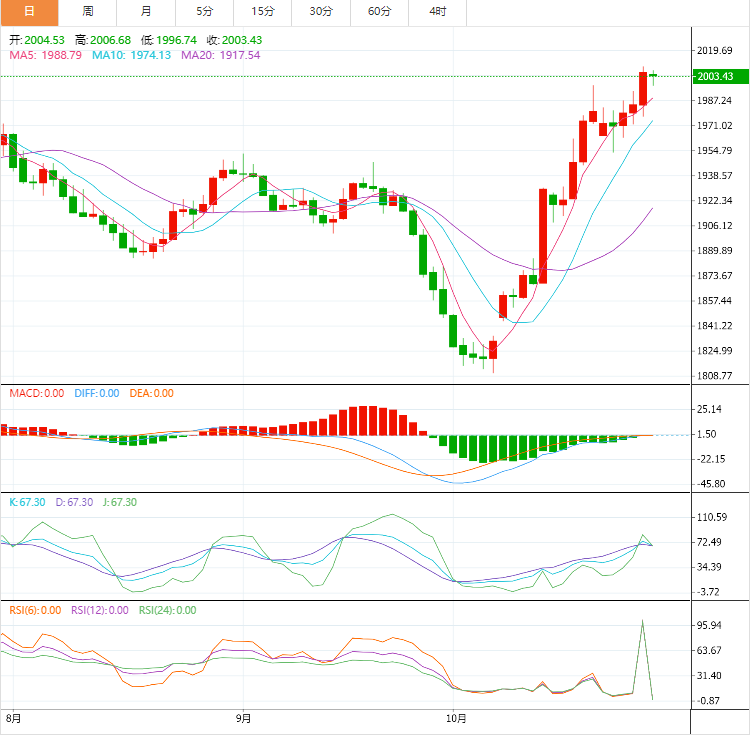Click the RSI(6) indicator label
The image size is (753, 737).
(35, 610)
